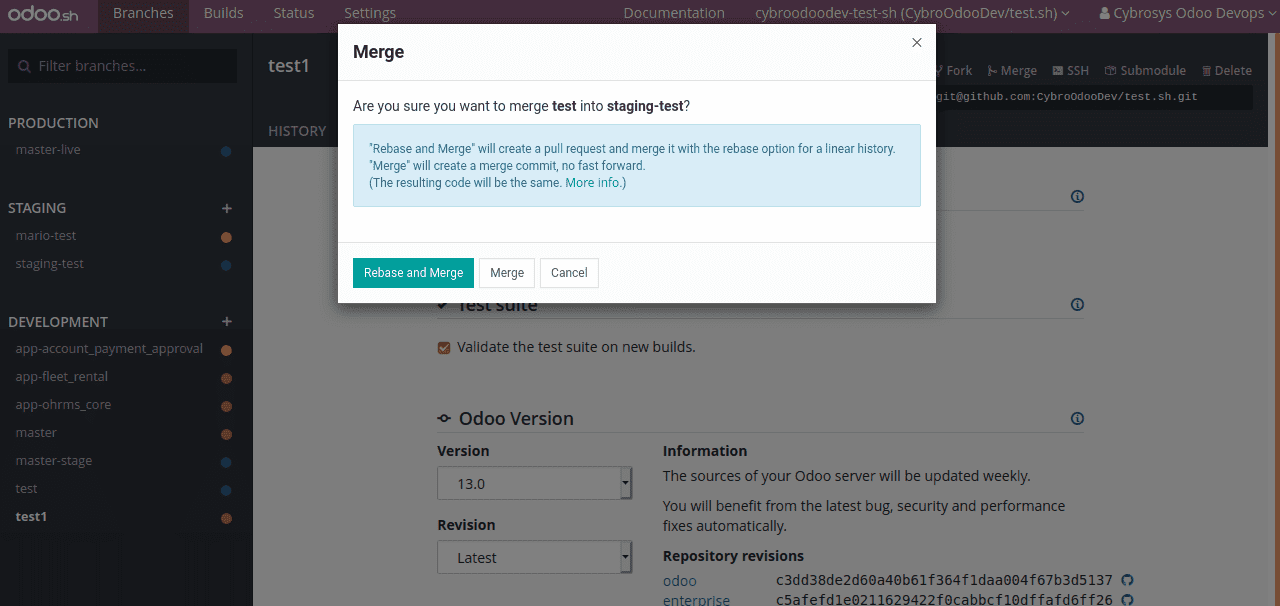This screenshot has width=1280, height=606.
Task: Click the git clone URL field
Action: (x=1094, y=97)
